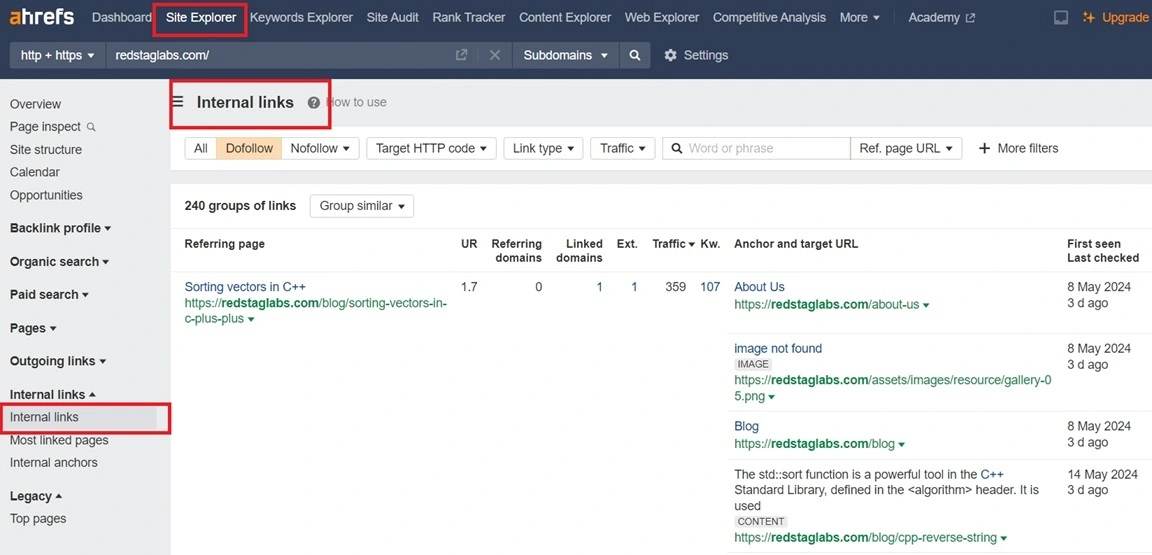Open the Site Audit tab
This screenshot has width=1152, height=555.
[393, 18]
